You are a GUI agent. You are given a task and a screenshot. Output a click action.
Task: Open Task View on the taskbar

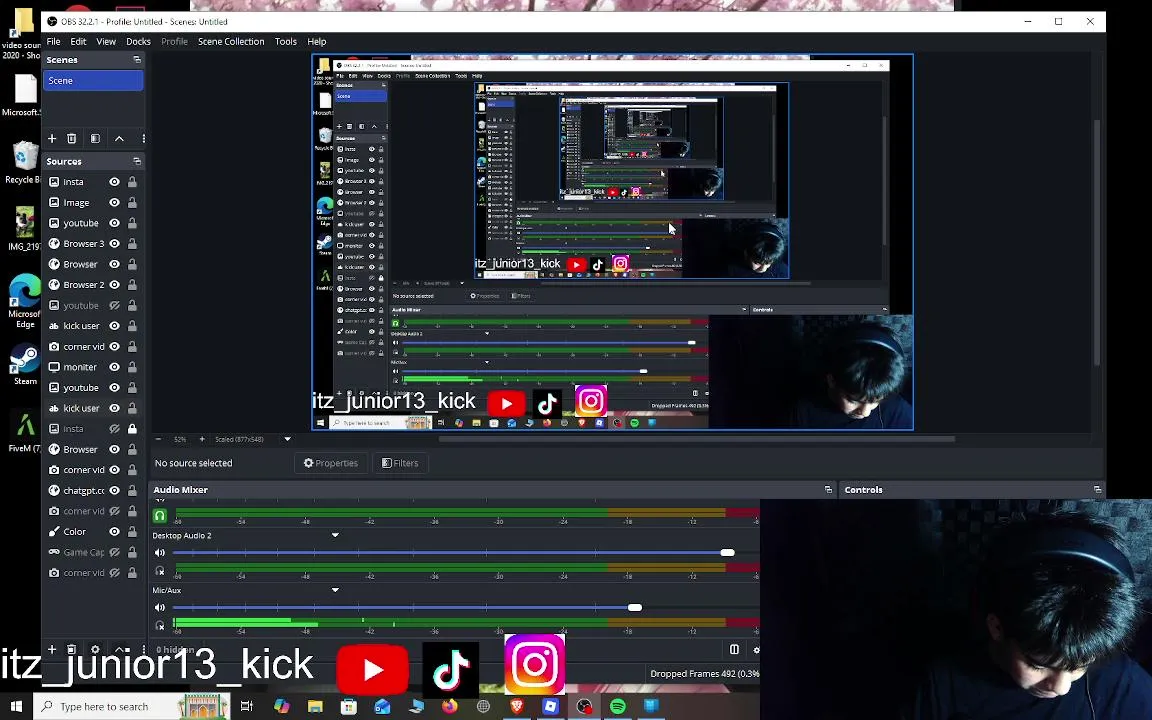pos(247,706)
